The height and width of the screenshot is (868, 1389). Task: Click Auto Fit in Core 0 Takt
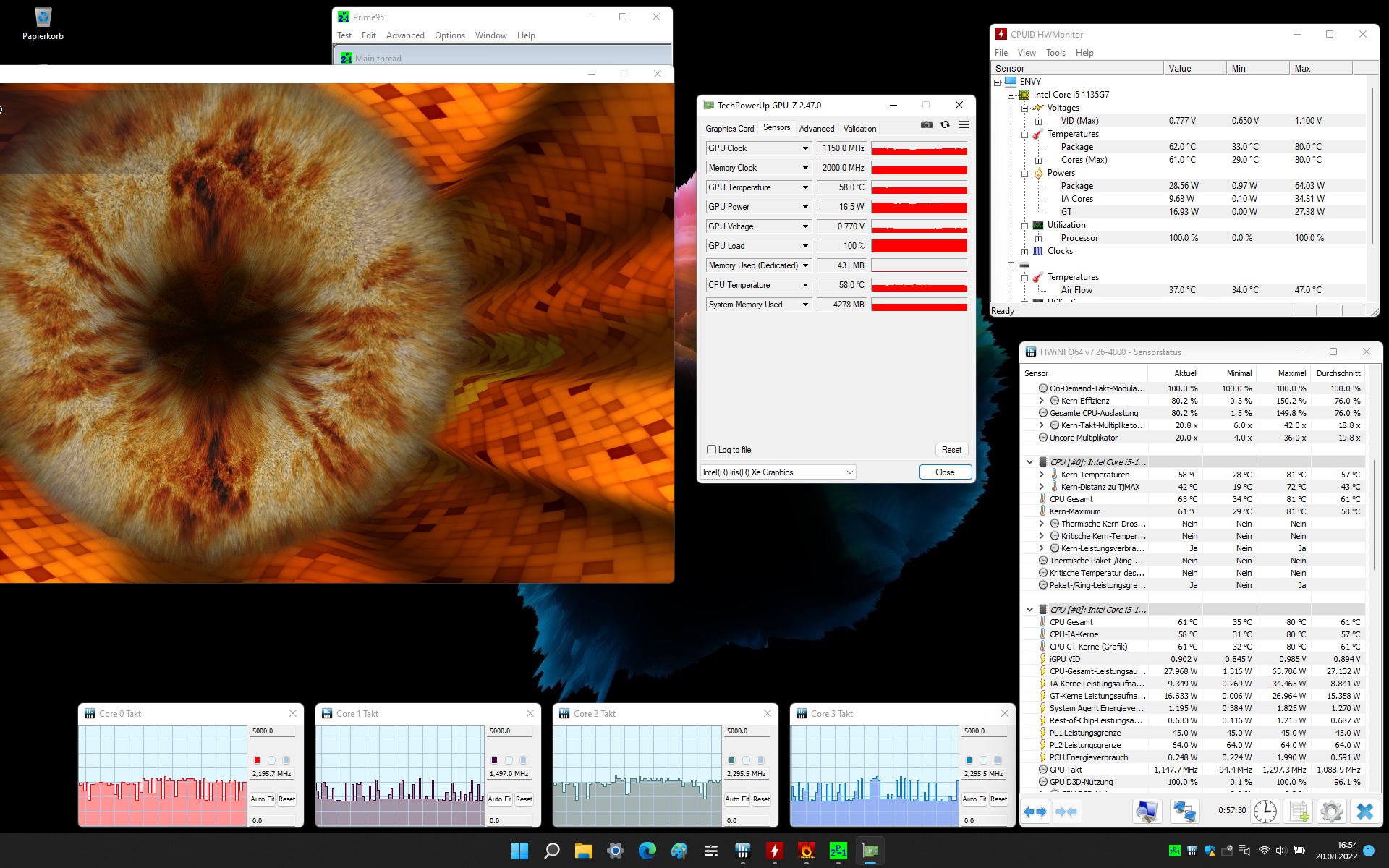(x=262, y=799)
